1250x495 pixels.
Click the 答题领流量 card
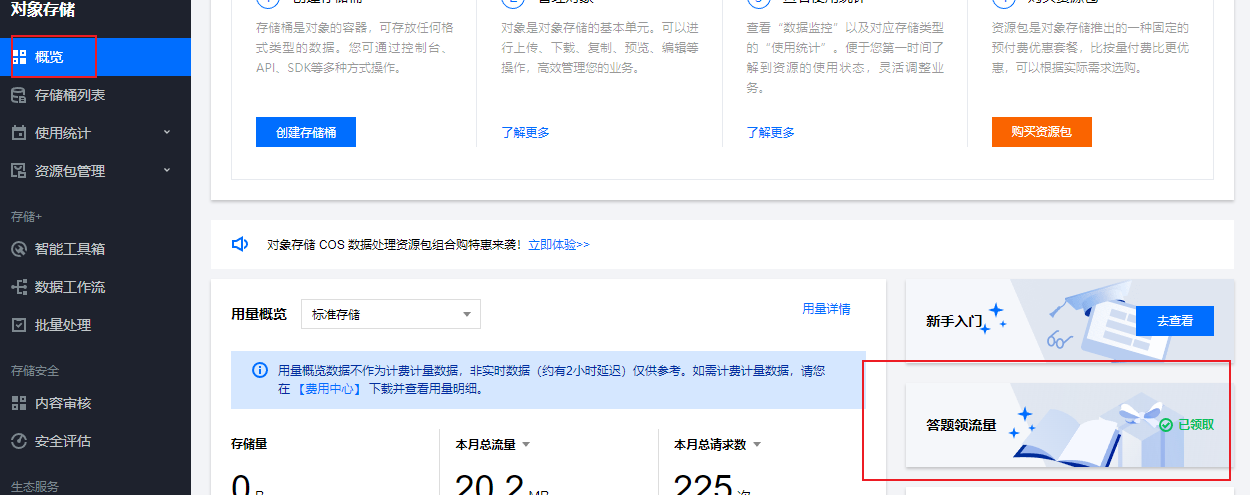pos(1068,425)
